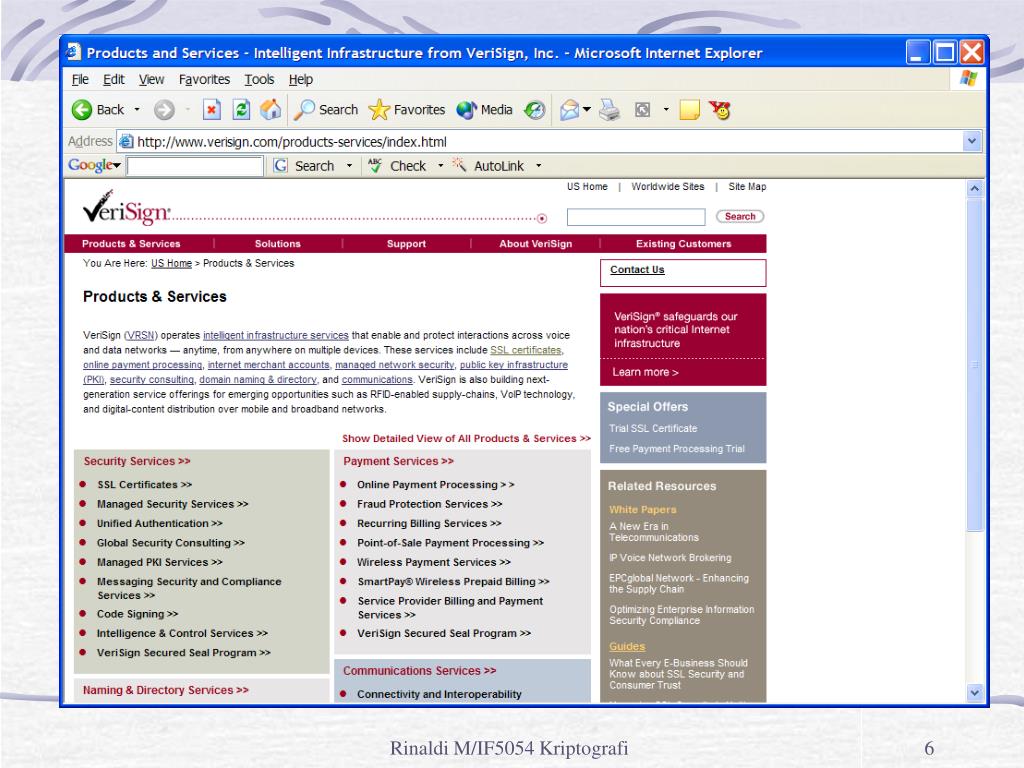Open the Back button history dropdown arrow
Viewport: 1024px width, 768px height.
(137, 110)
